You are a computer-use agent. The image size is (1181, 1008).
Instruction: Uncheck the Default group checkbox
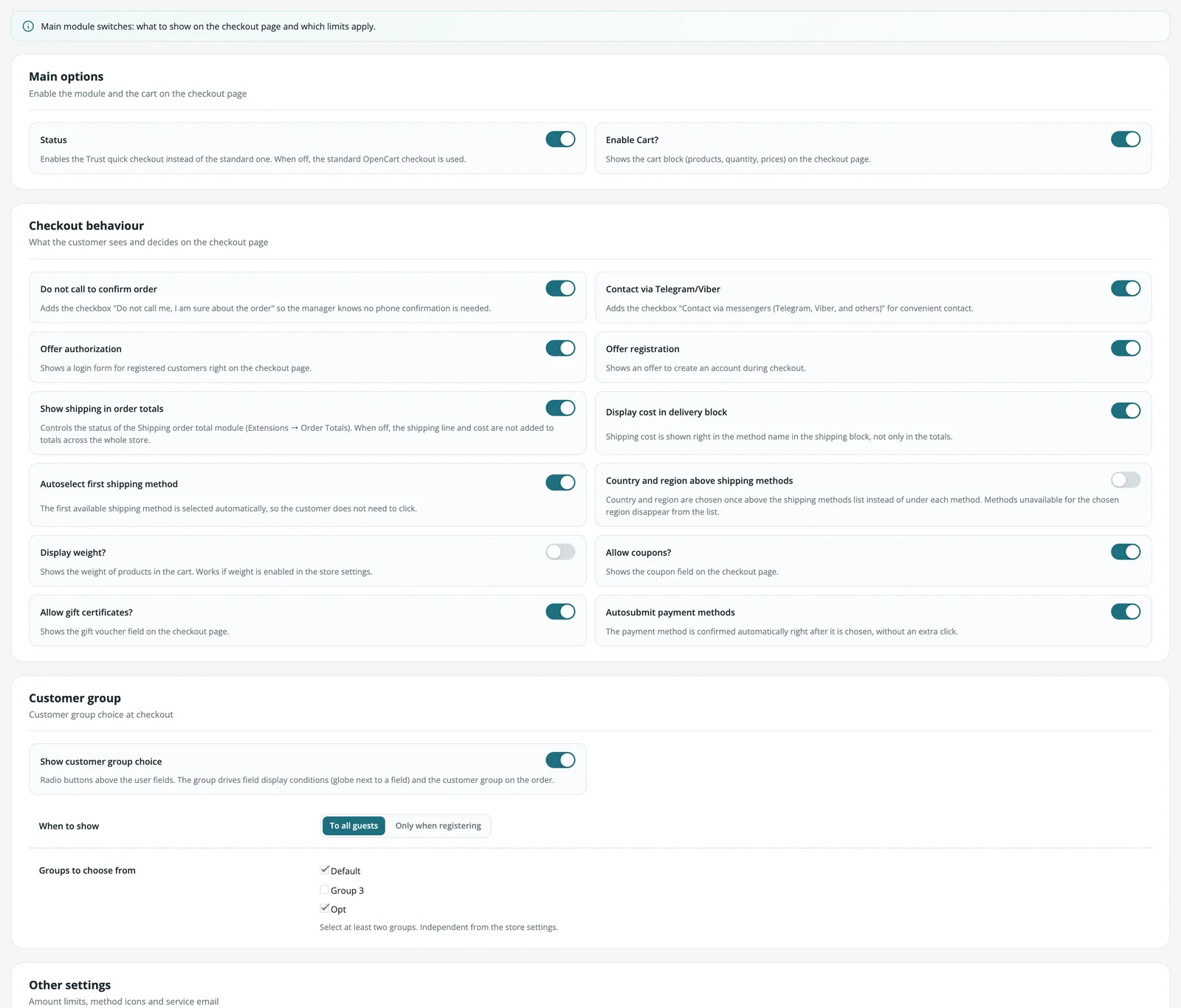click(x=325, y=870)
